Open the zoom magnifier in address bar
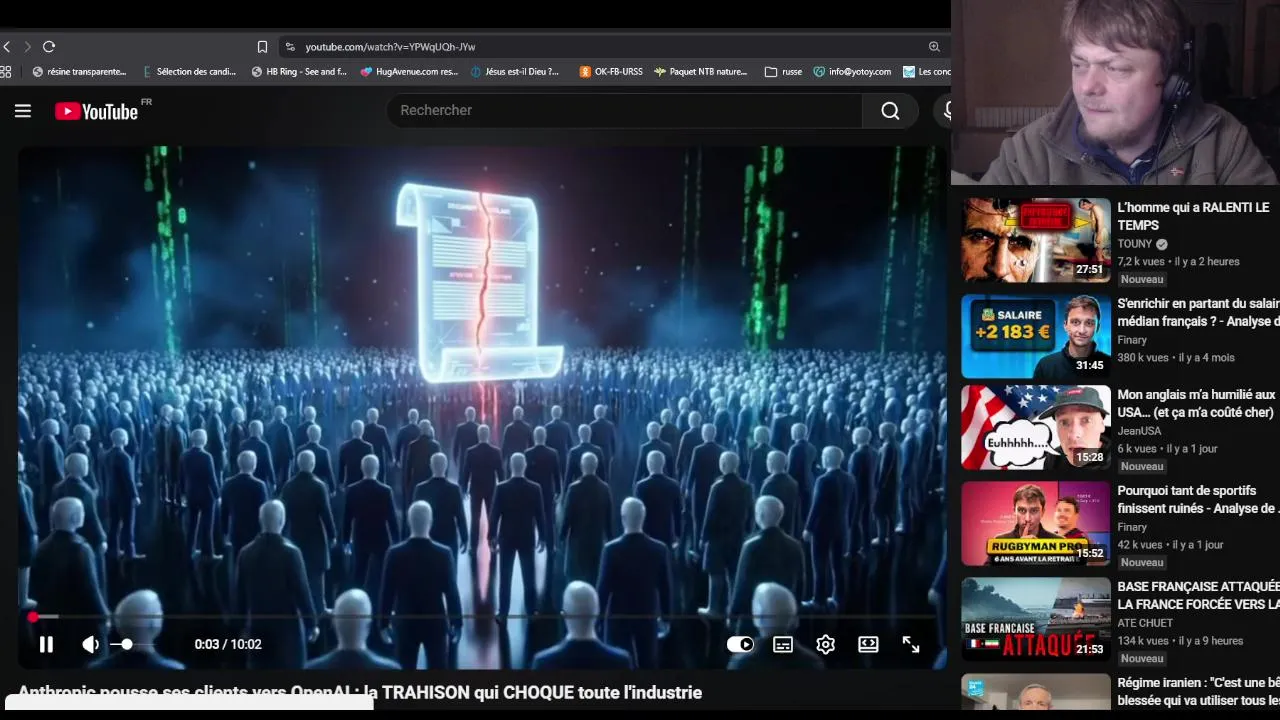The width and height of the screenshot is (1280, 720). (x=934, y=47)
